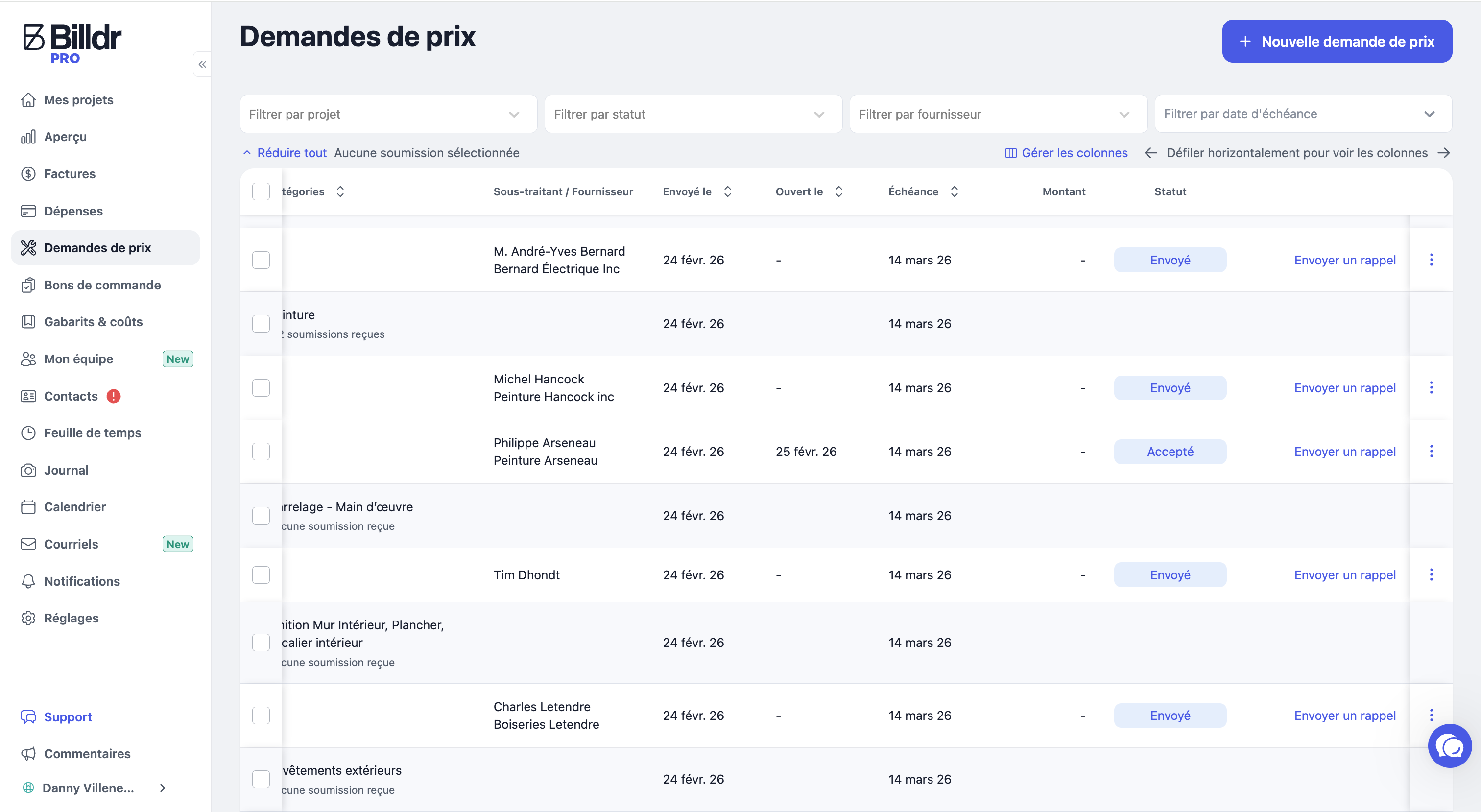This screenshot has height=812, width=1481.
Task: Open the three-dot menu for Bernard Électrique Inc
Action: [x=1431, y=260]
